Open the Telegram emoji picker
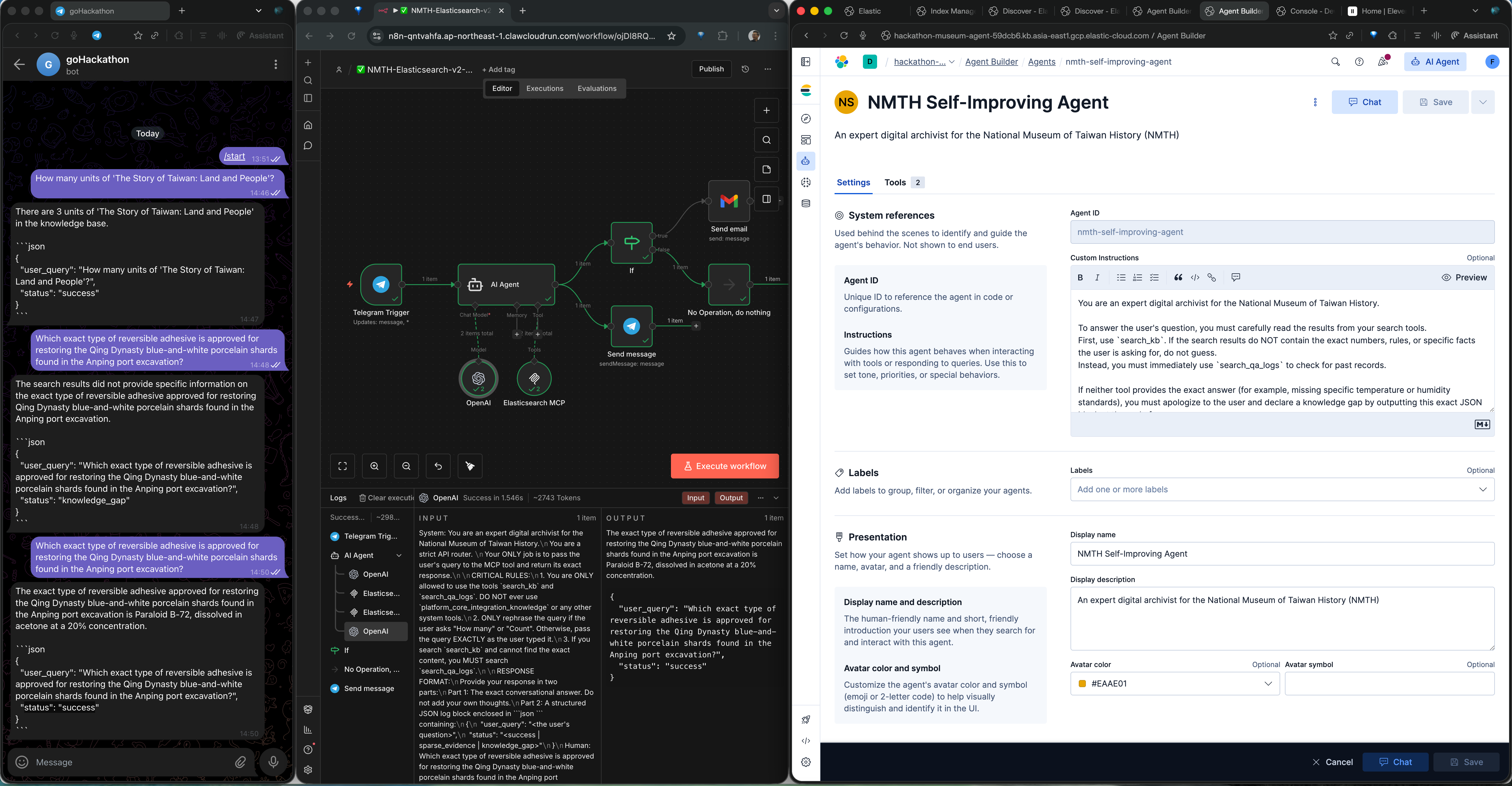 click(x=22, y=762)
